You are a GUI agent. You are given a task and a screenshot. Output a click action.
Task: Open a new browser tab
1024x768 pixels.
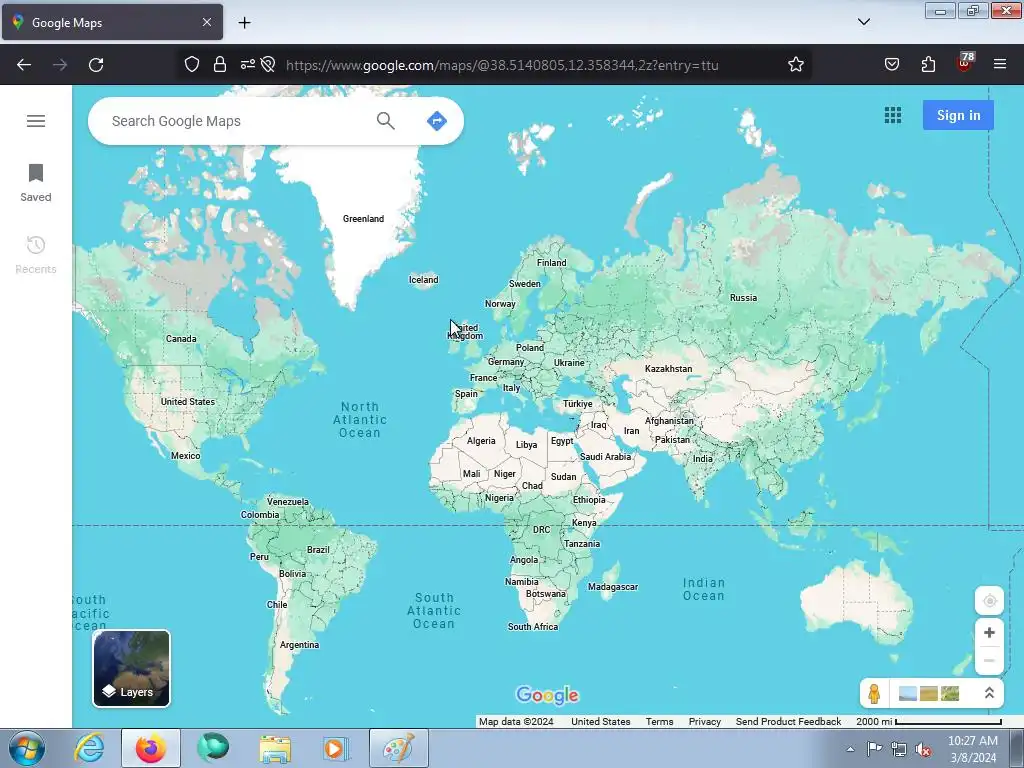click(244, 23)
